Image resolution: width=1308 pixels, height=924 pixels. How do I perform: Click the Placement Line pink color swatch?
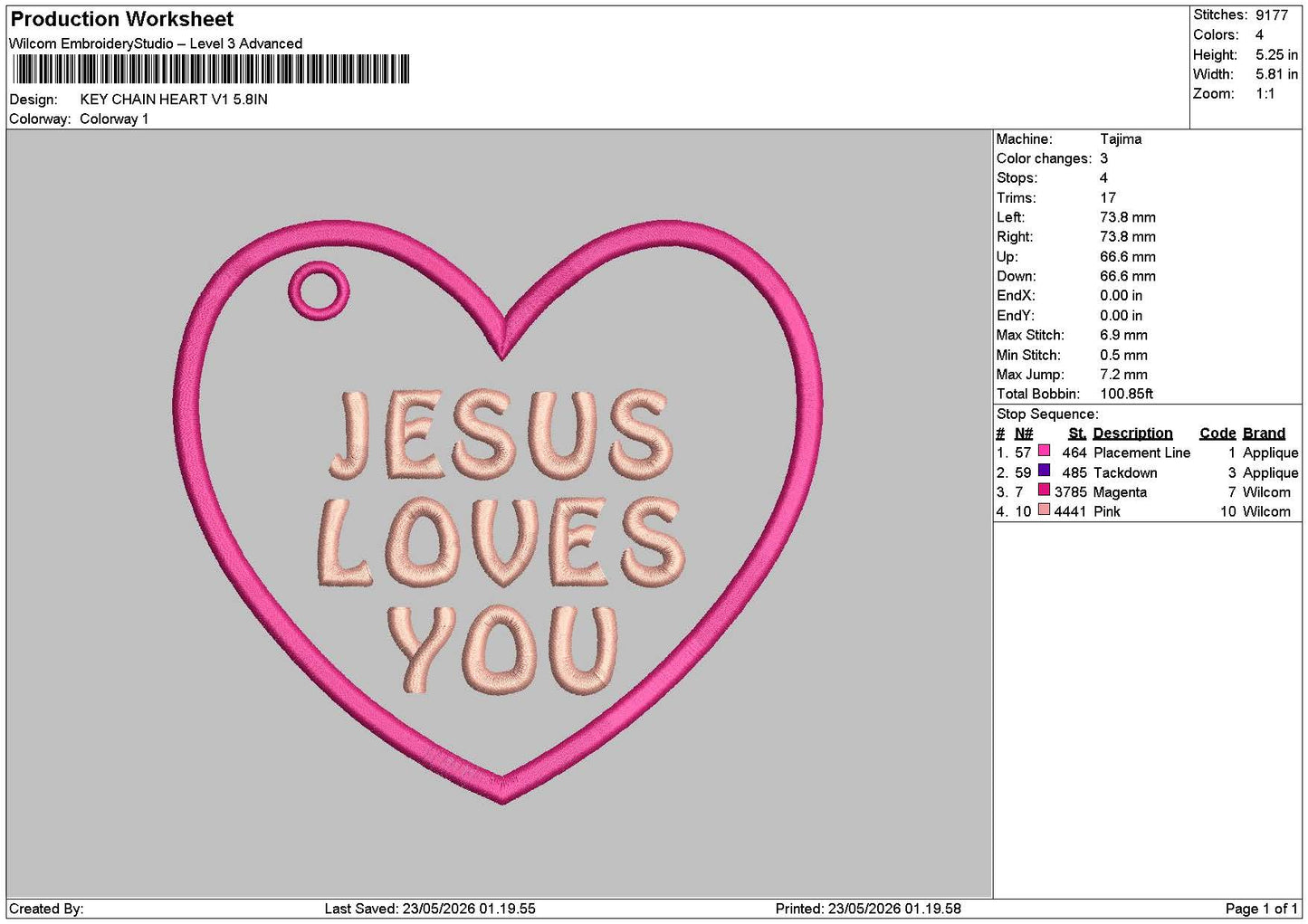coord(1044,451)
